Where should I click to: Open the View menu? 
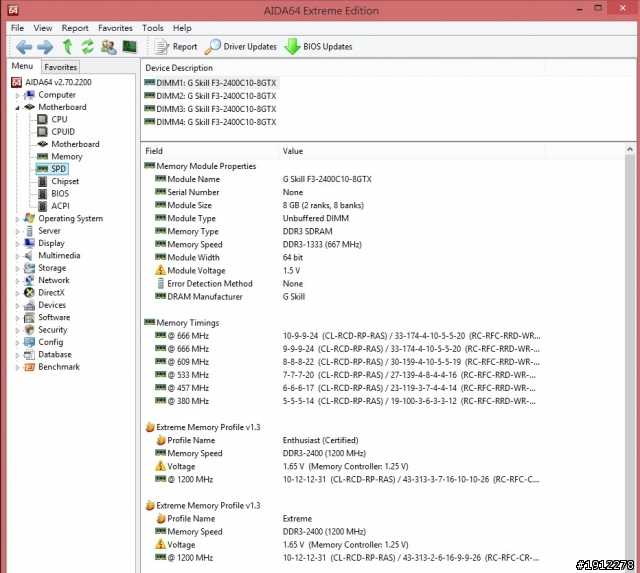(43, 28)
